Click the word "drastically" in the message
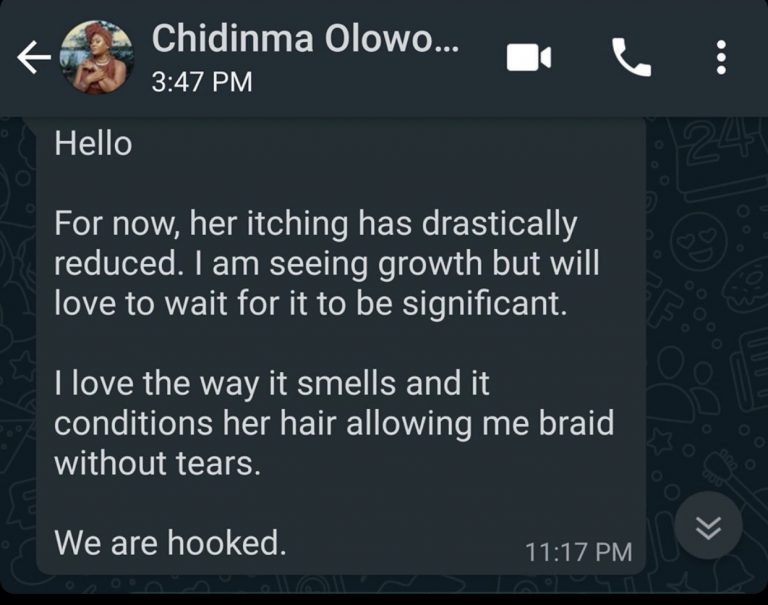768x605 pixels. 500,224
